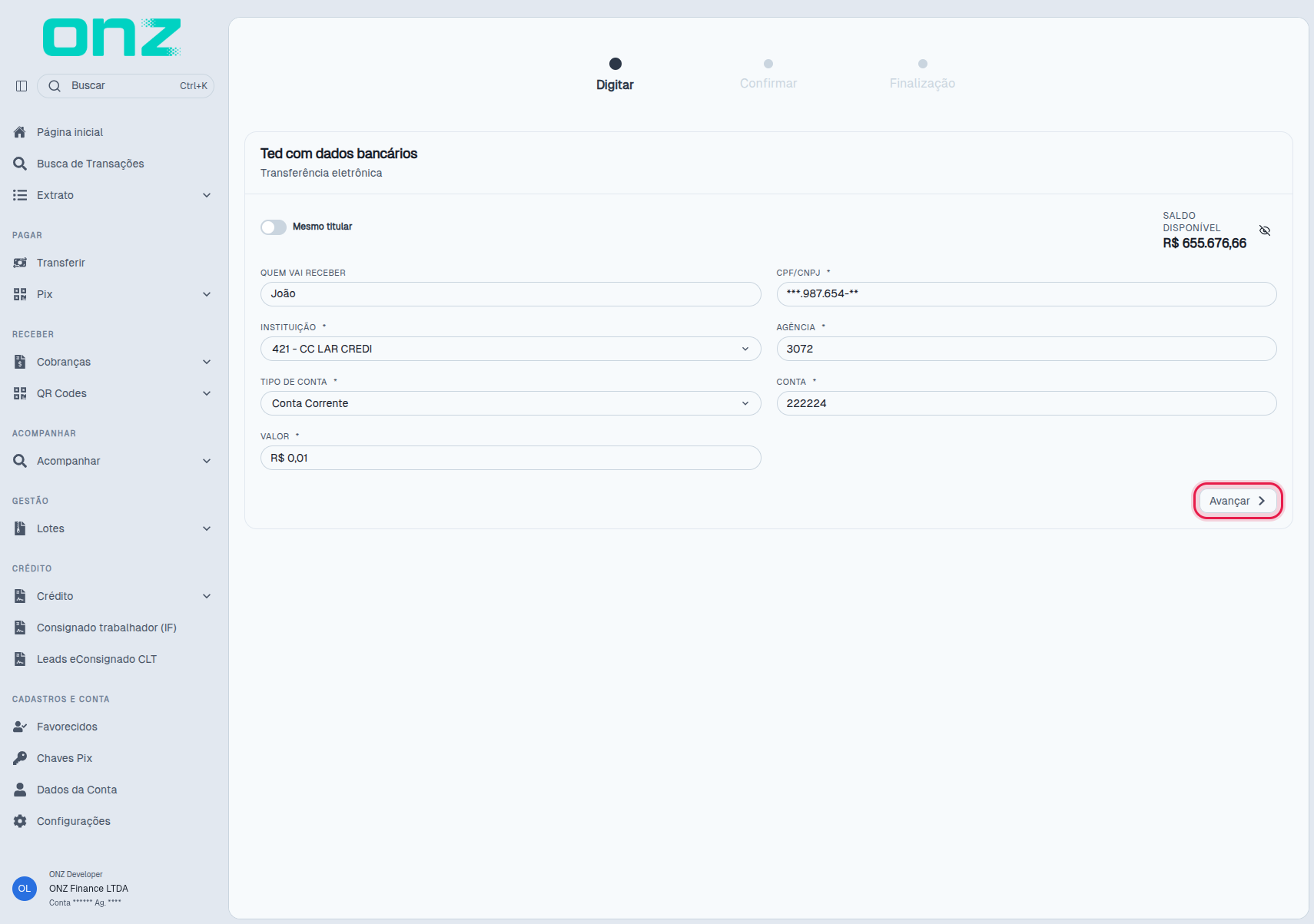Expand the Extrato menu chevron
Screen dimensions: 1314x924
coord(207,195)
